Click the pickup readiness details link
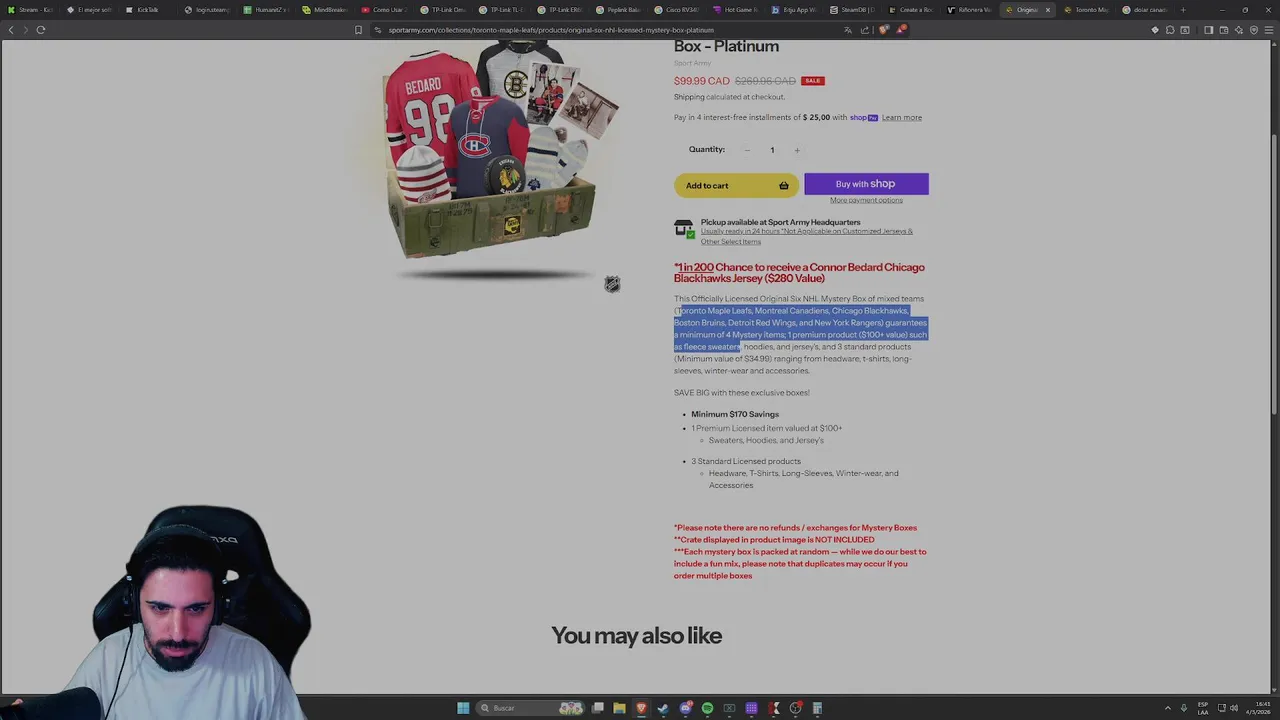Image resolution: width=1280 pixels, height=720 pixels. coord(807,236)
